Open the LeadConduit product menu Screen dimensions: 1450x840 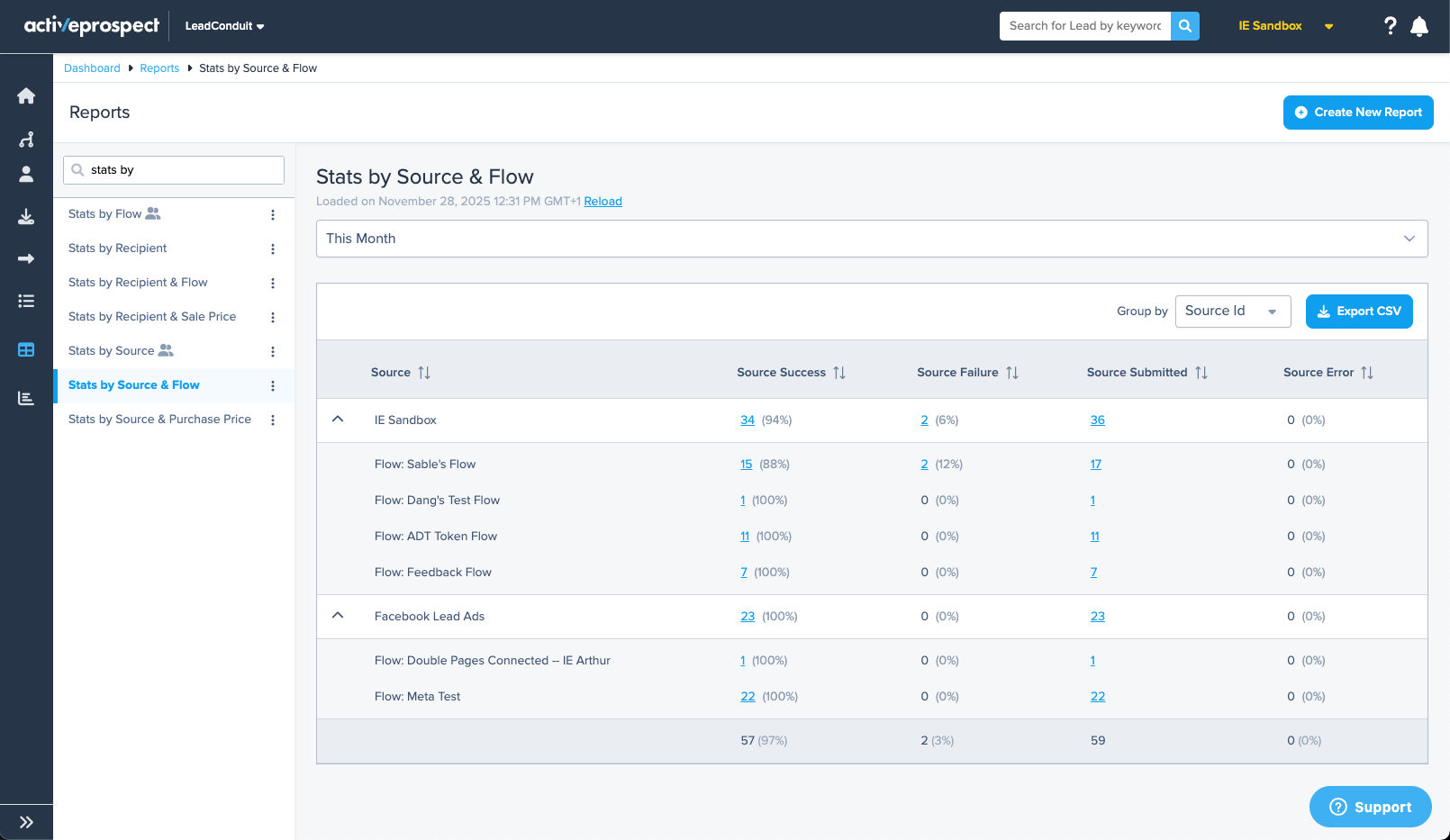pyautogui.click(x=224, y=26)
